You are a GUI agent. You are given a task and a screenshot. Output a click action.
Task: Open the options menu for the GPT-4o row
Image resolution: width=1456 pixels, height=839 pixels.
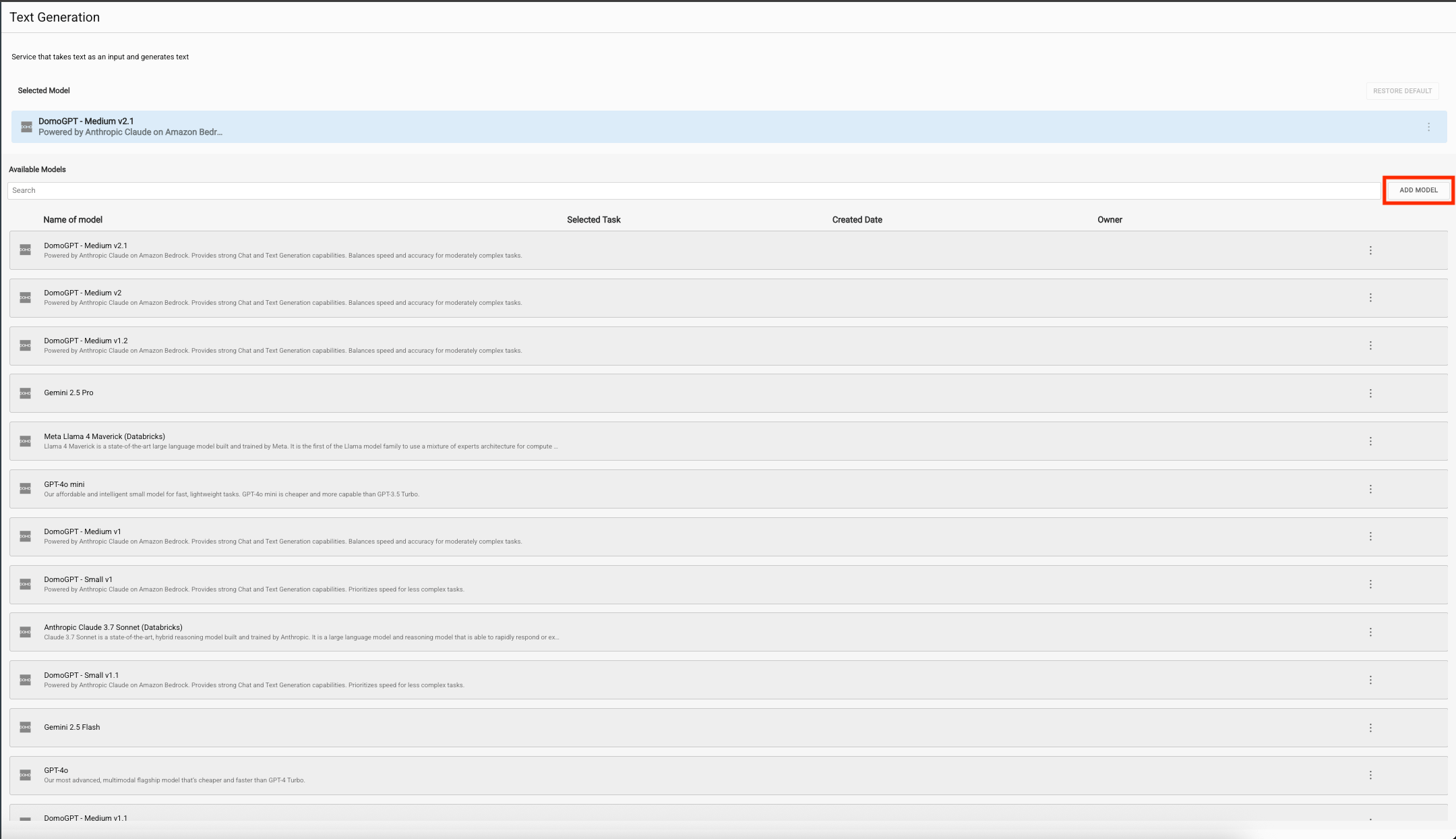(x=1370, y=775)
